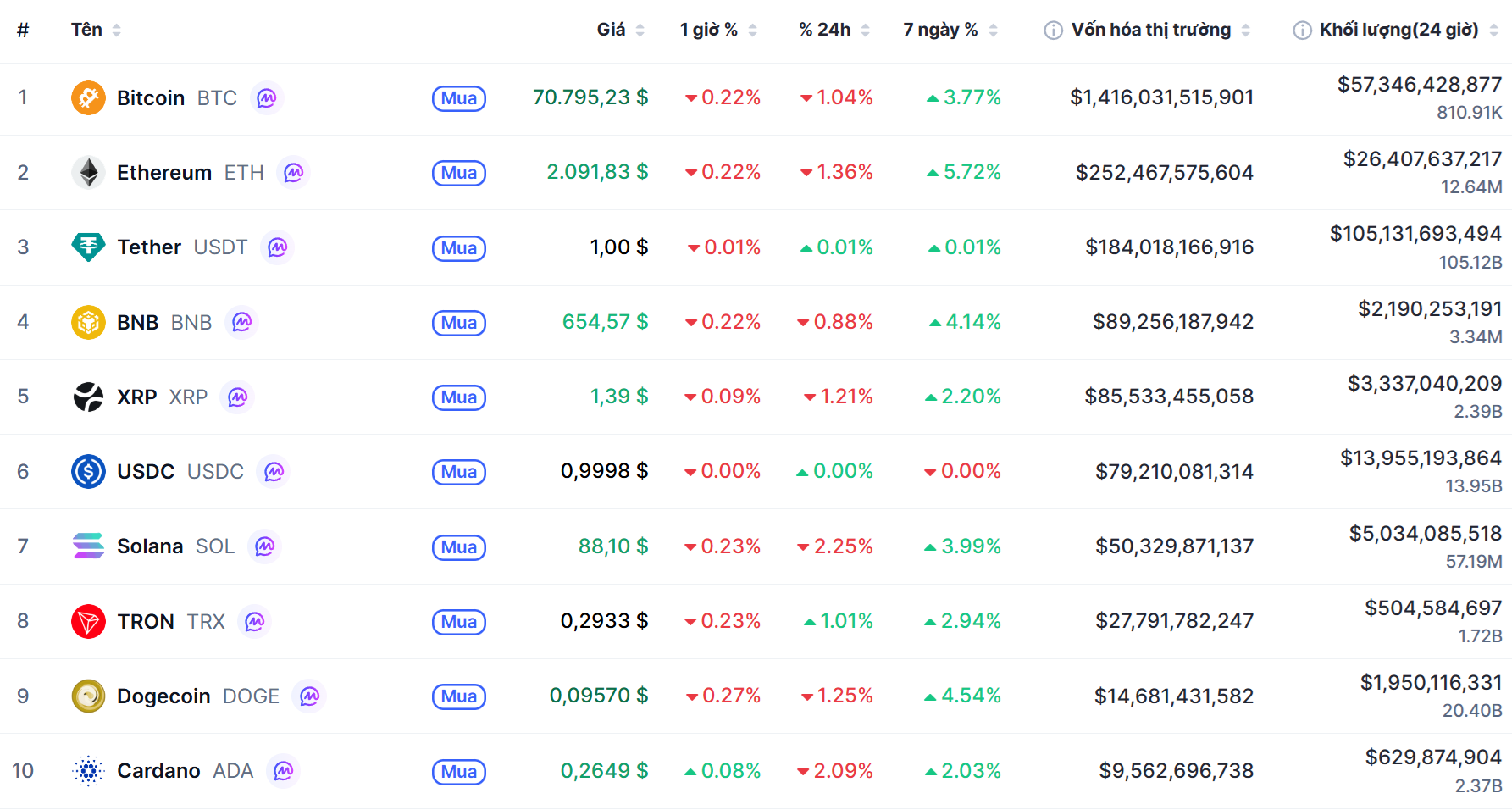Click info icon next to Vốn hóa thị trường
Screen dimensions: 1512x810
pos(1053,31)
